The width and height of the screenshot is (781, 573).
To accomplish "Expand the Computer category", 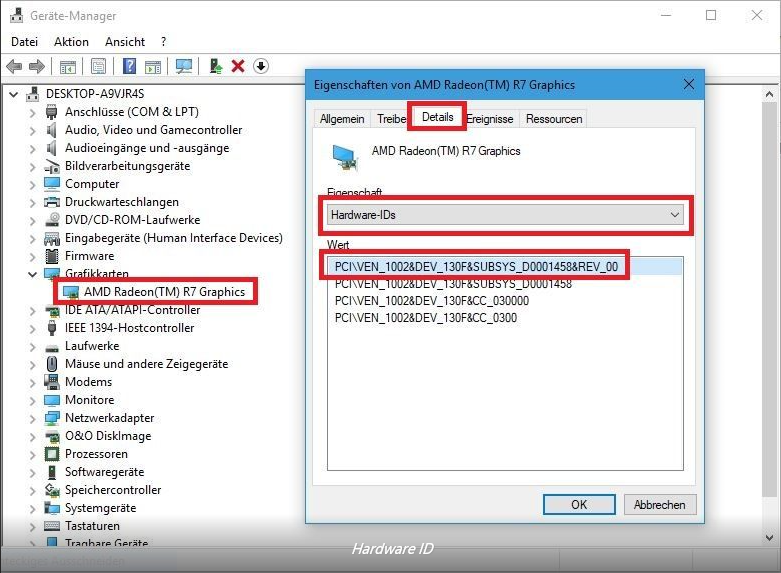I will click(x=32, y=184).
